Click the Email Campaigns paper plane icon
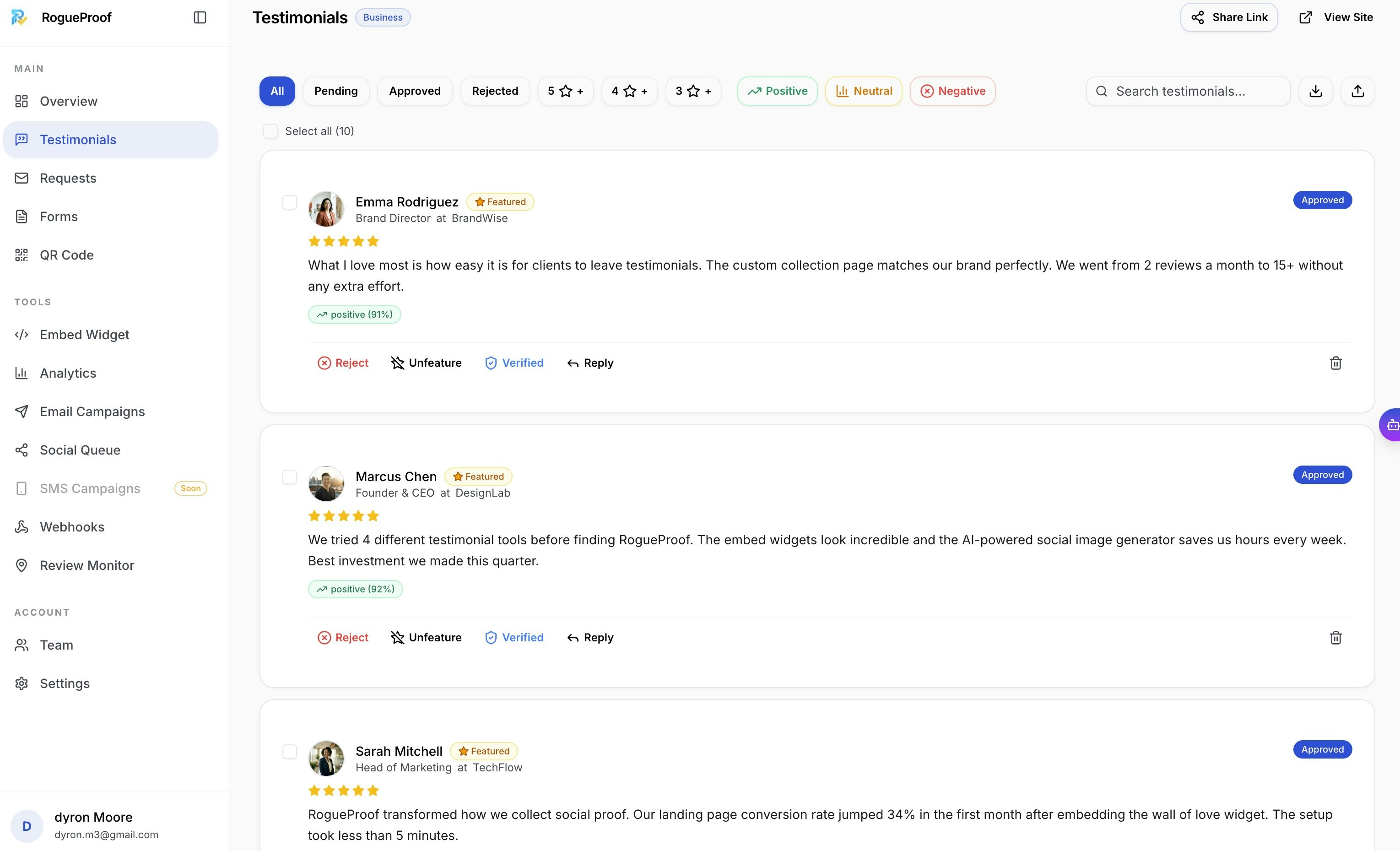The image size is (1400, 851). click(22, 412)
